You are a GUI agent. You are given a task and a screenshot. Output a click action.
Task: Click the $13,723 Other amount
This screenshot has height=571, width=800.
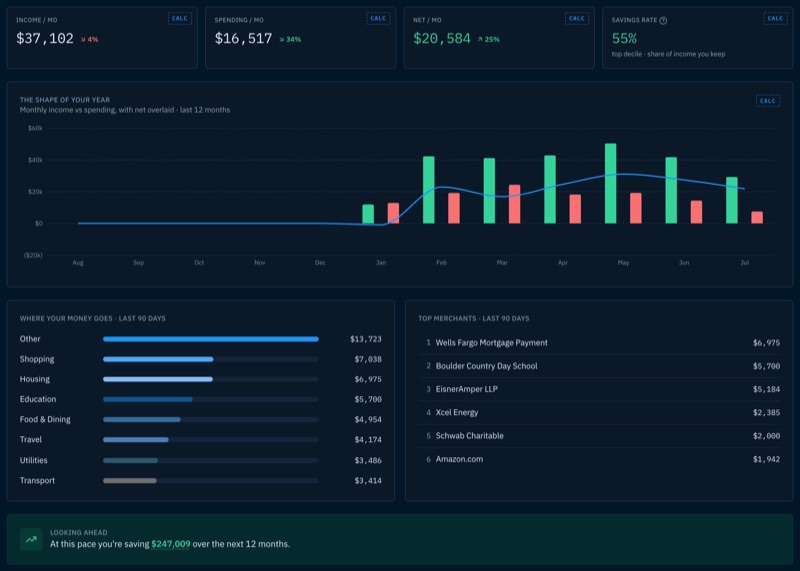(x=366, y=339)
